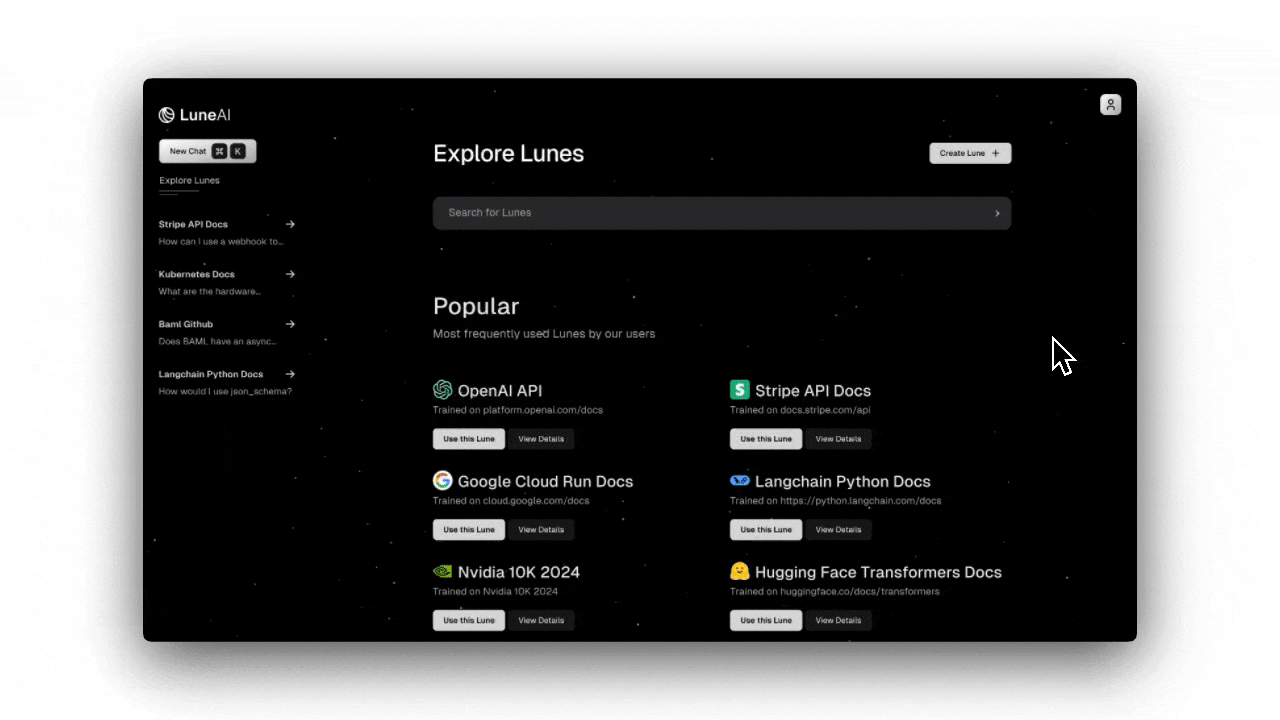Screen dimensions: 1280x720
Task: Open Kubernetes Docs chat arrow
Action: click(290, 274)
